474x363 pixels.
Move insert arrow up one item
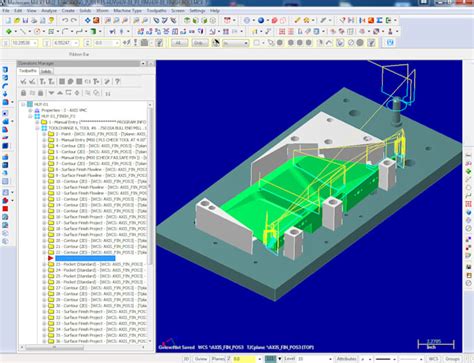pyautogui.click(x=60, y=93)
